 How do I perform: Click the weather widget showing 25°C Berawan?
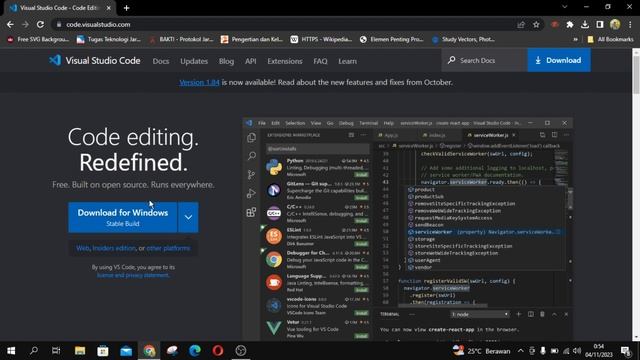pos(482,351)
